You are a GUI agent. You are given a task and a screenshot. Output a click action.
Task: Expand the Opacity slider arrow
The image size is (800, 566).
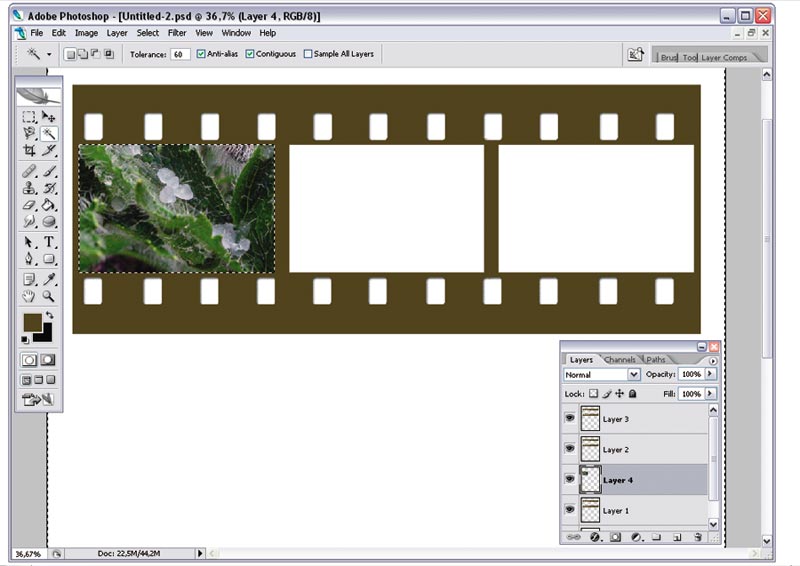[710, 374]
